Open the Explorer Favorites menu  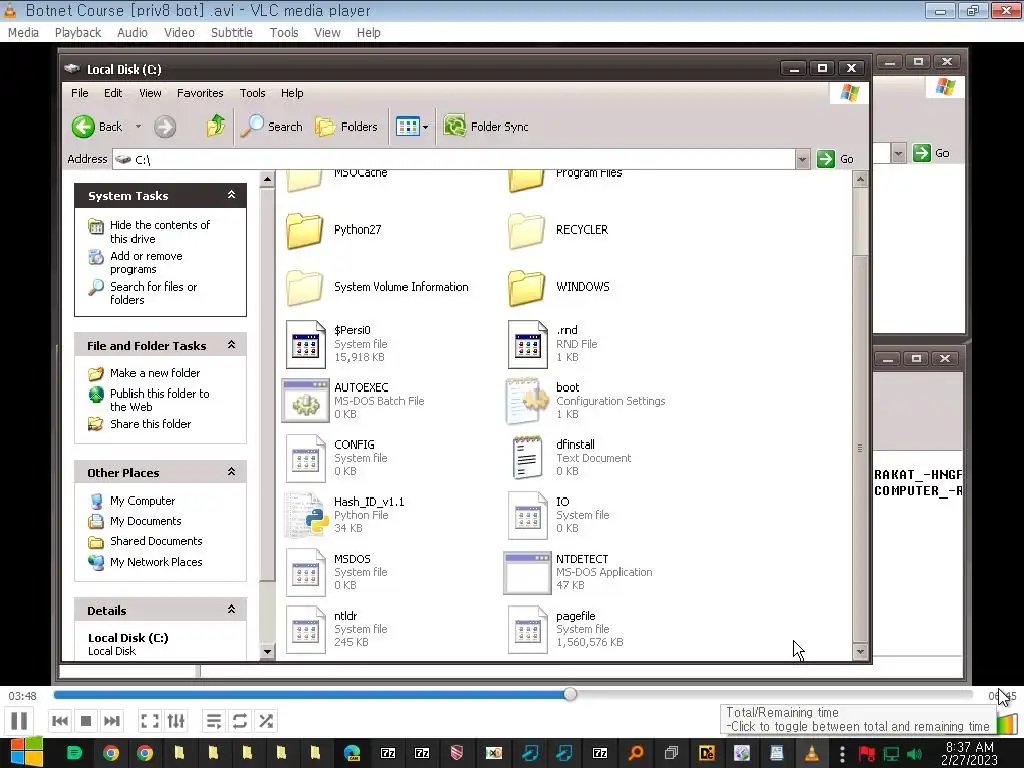[200, 93]
